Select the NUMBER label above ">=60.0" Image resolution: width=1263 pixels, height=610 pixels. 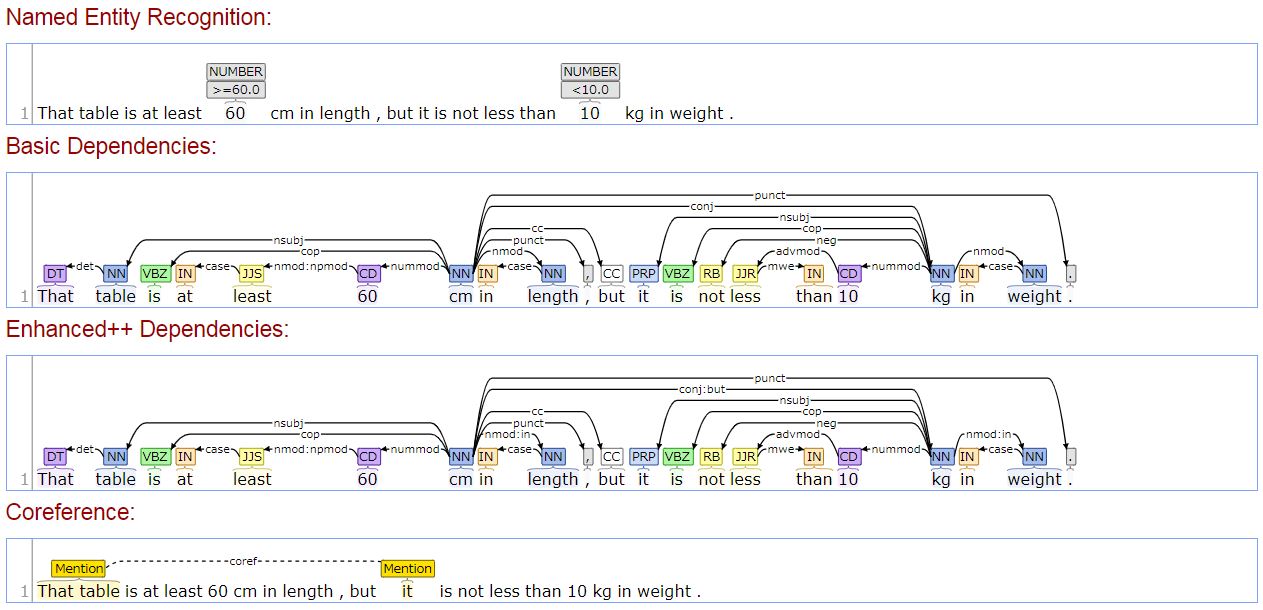[235, 72]
